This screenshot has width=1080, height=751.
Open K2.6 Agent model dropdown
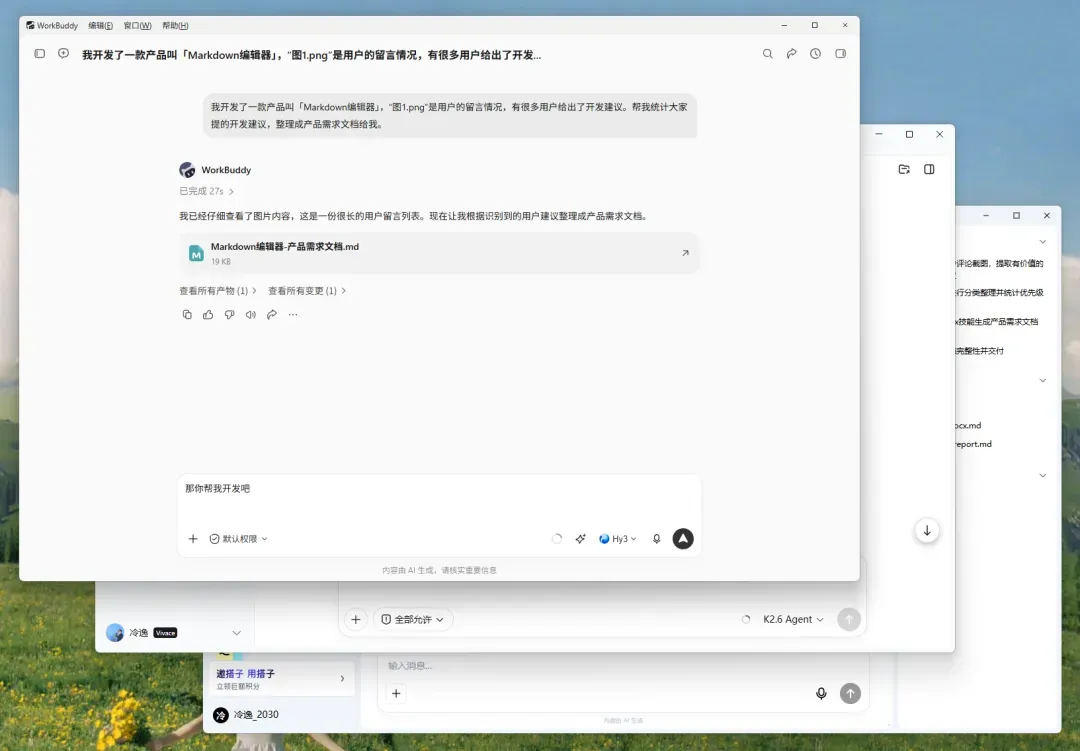[x=793, y=619]
